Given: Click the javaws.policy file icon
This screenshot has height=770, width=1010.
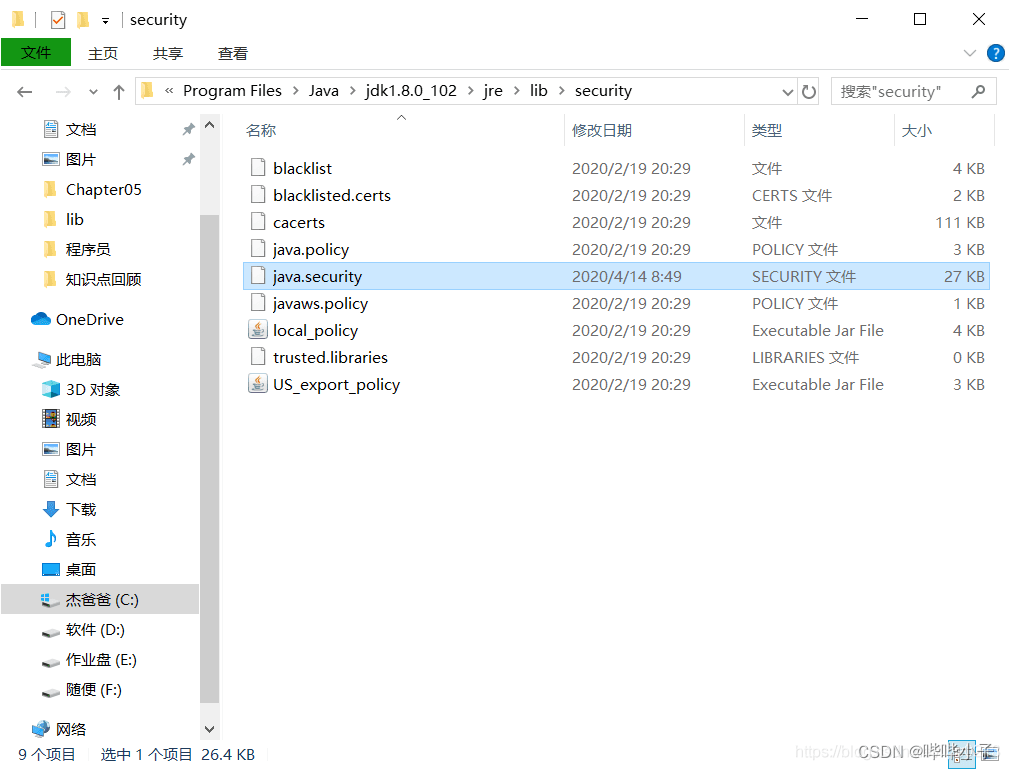Looking at the screenshot, I should [258, 303].
